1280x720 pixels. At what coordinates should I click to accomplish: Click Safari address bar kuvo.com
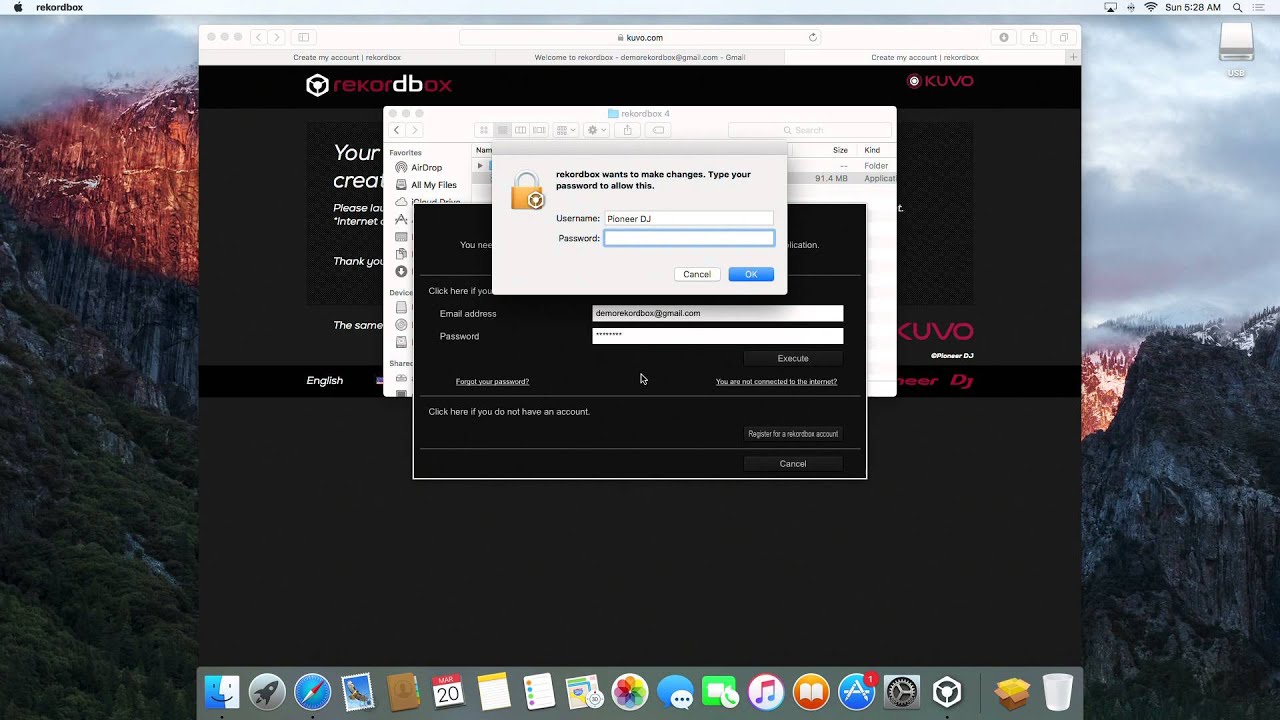(640, 37)
